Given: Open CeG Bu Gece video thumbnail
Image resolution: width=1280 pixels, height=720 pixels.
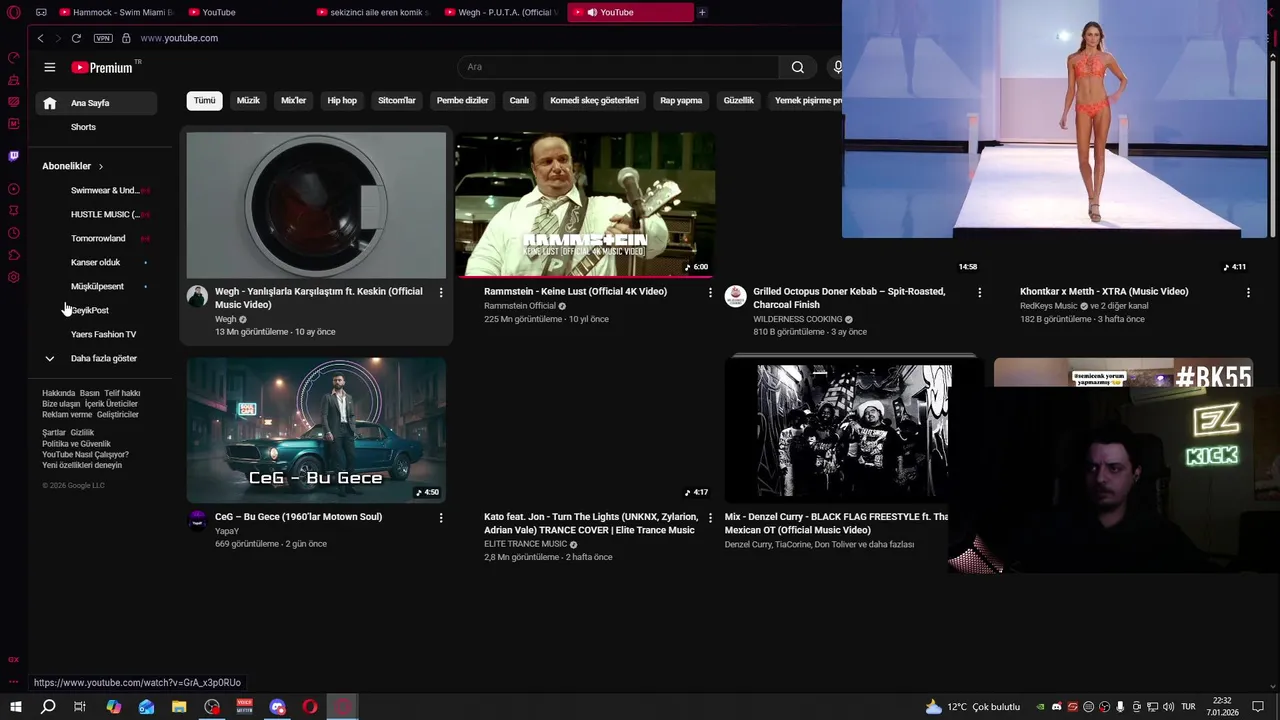Looking at the screenshot, I should (316, 430).
